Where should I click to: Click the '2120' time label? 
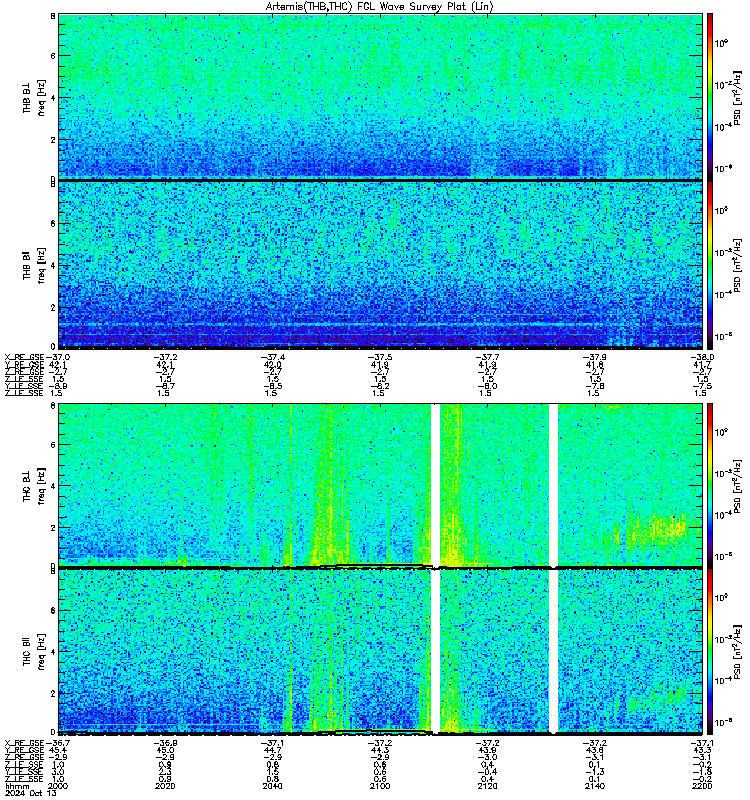[487, 786]
